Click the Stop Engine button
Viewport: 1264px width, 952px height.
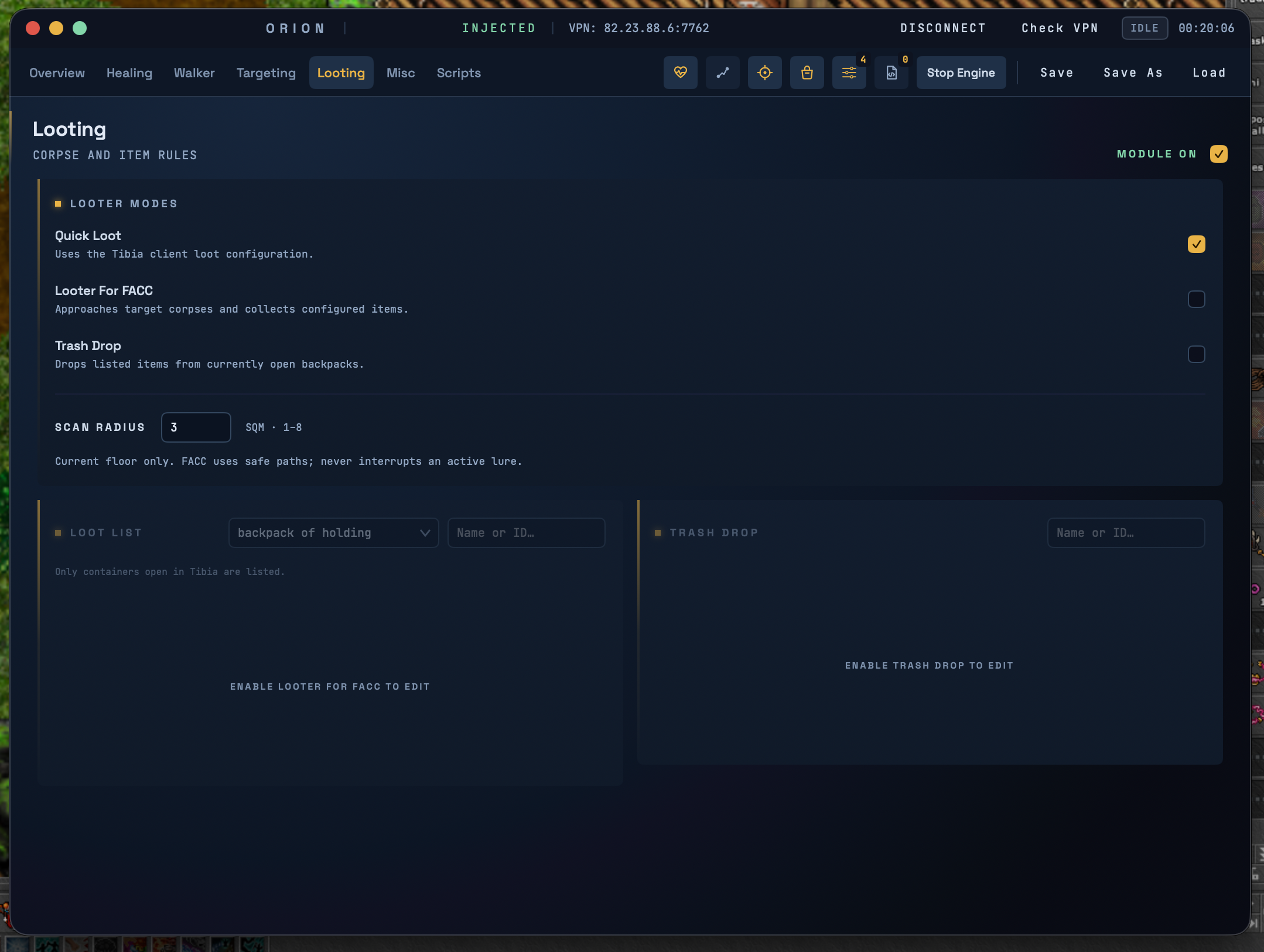[961, 73]
